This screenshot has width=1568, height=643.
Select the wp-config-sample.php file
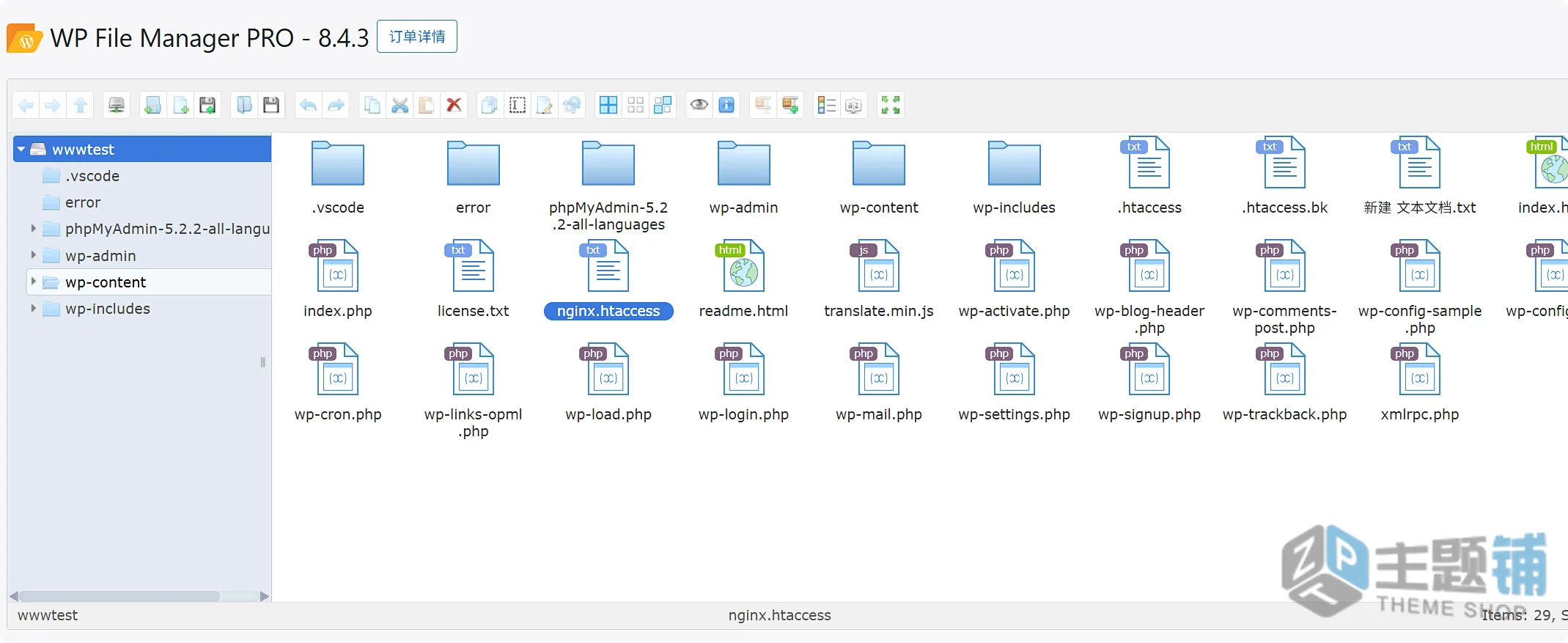tap(1419, 287)
